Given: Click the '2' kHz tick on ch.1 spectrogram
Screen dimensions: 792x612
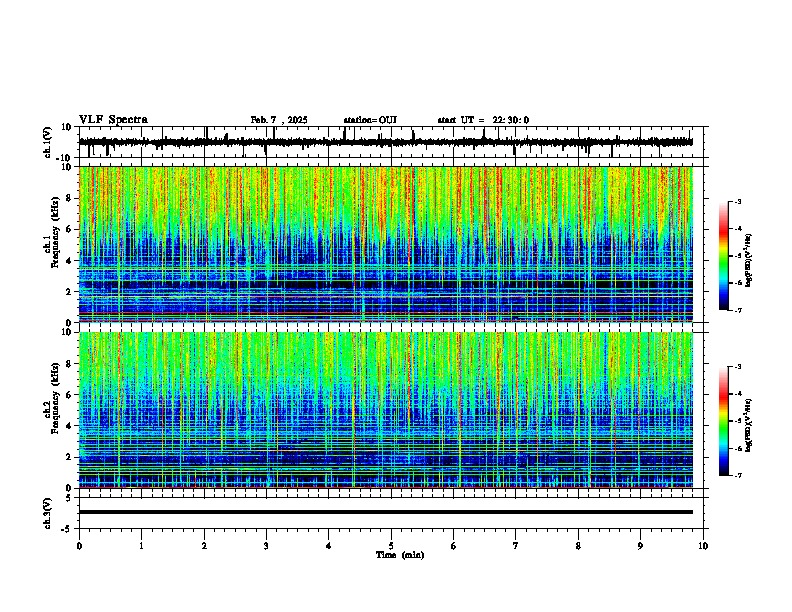Looking at the screenshot, I should pos(70,291).
